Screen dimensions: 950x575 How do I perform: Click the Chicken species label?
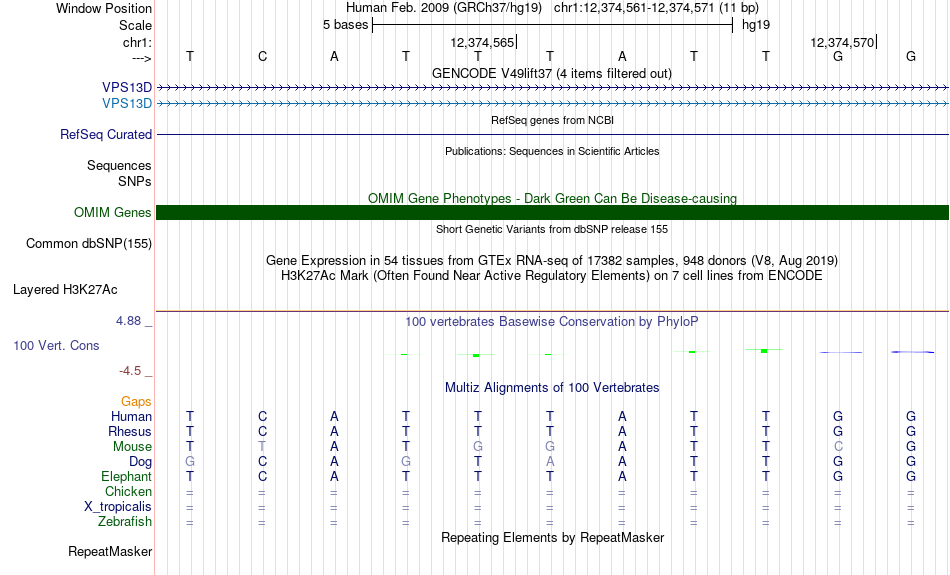128,491
